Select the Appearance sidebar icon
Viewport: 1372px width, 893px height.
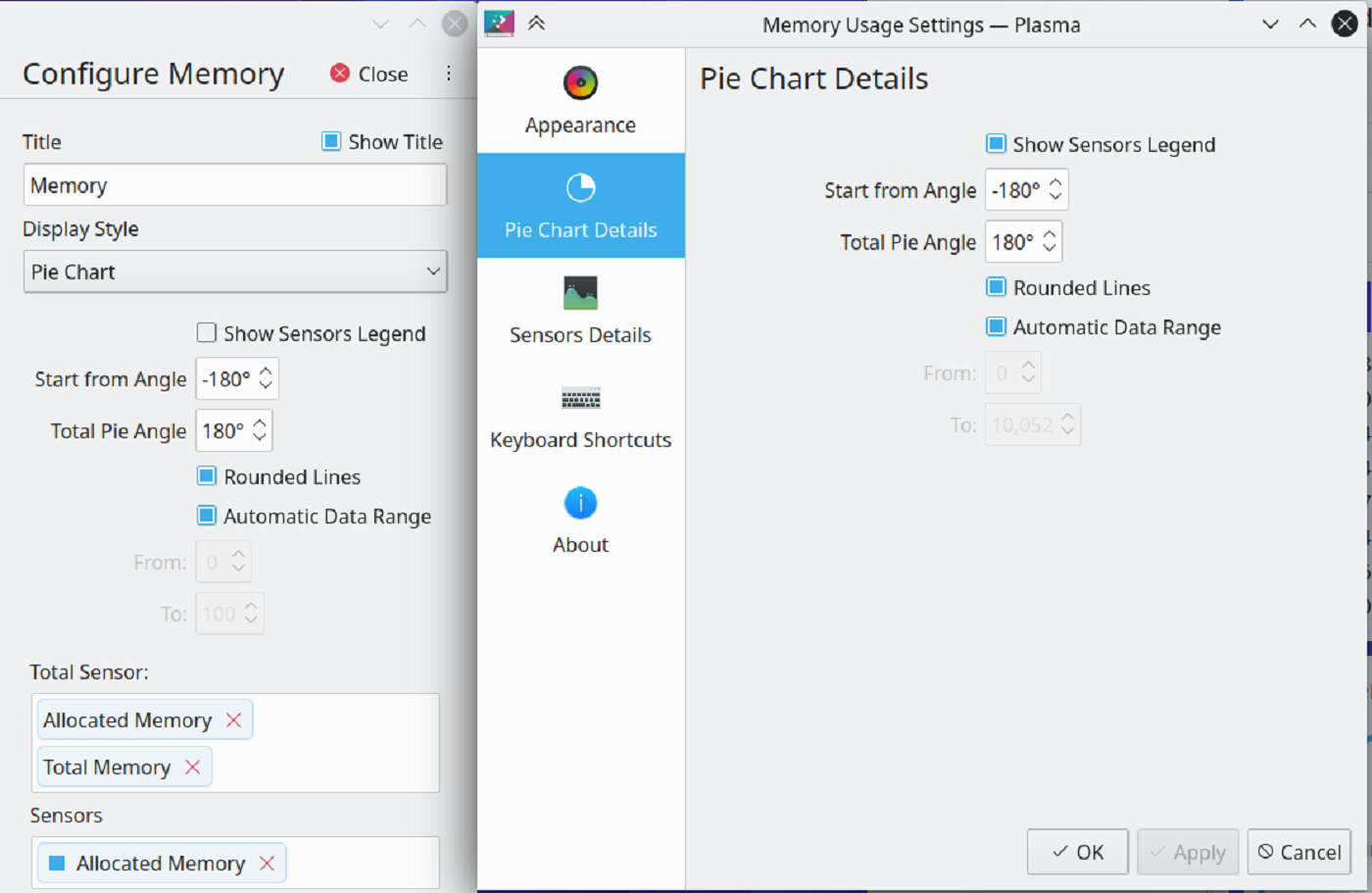(x=580, y=82)
